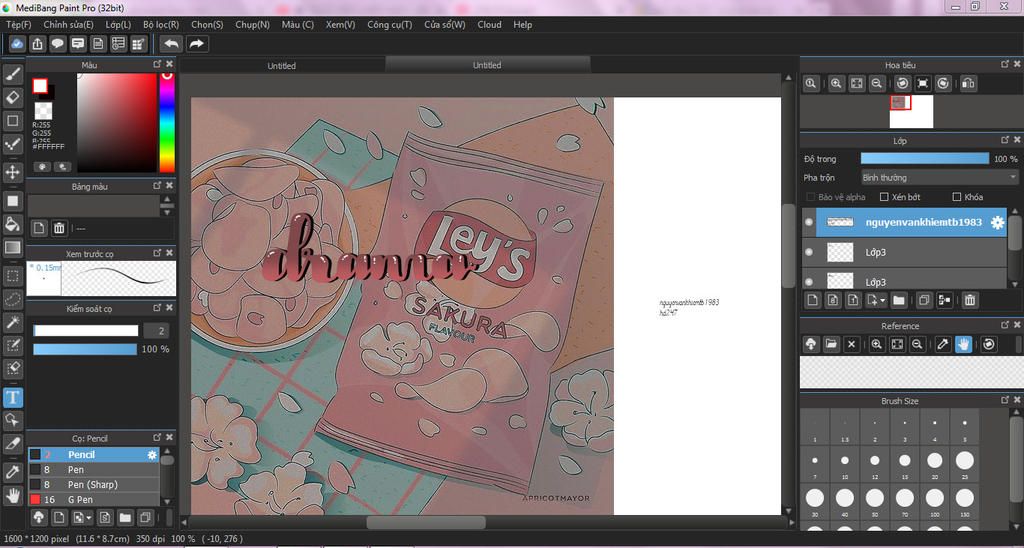This screenshot has width=1024, height=548.
Task: Toggle the Reference panel hand tool
Action: pos(963,344)
